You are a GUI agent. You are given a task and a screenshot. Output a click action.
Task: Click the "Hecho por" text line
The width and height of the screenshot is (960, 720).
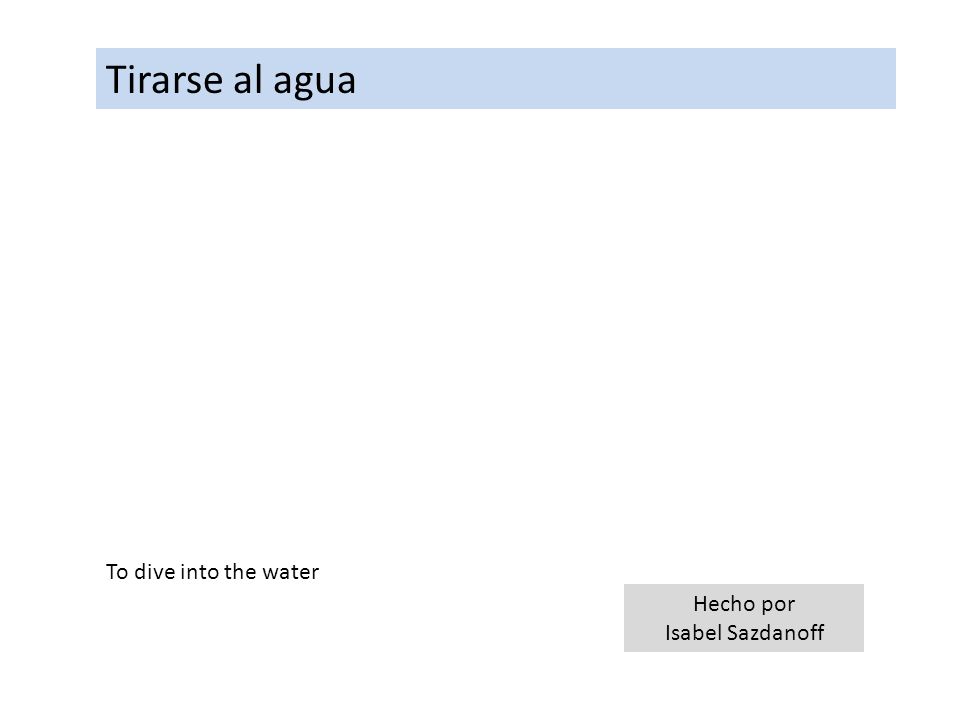pos(744,604)
